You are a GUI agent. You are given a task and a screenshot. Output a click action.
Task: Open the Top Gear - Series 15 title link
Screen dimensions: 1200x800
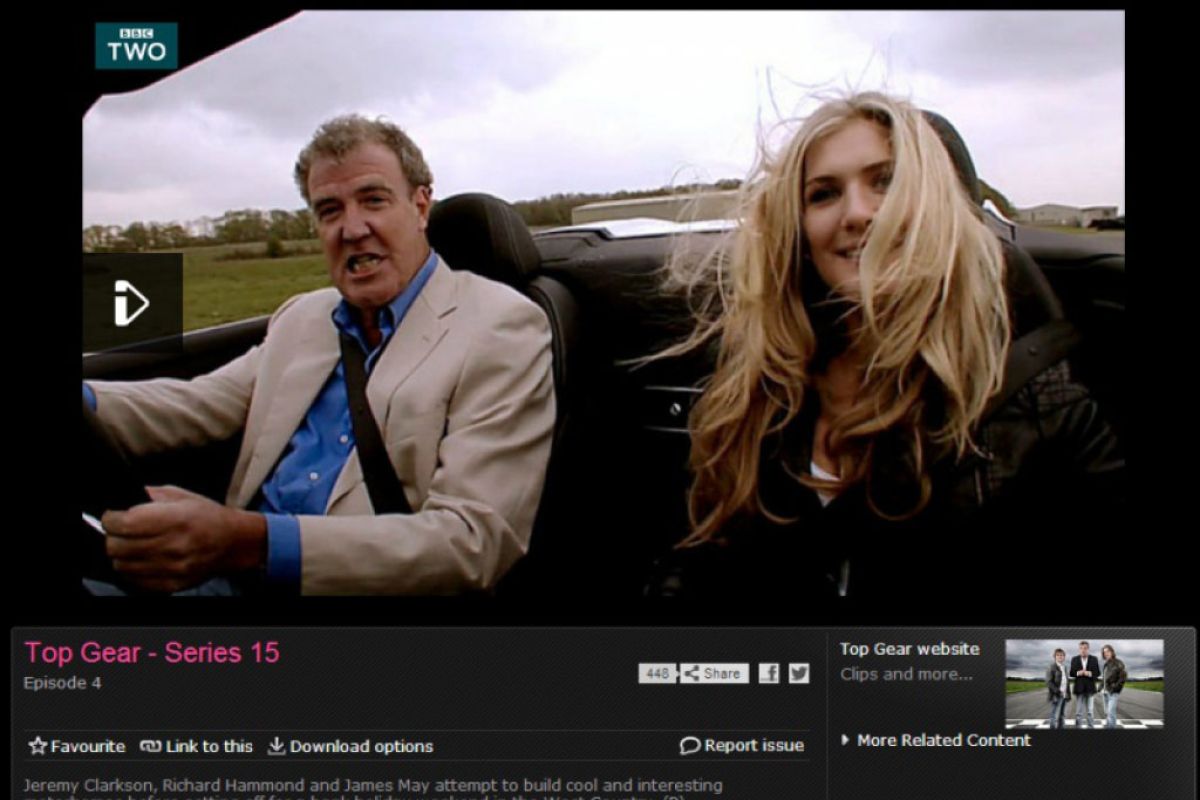click(152, 653)
